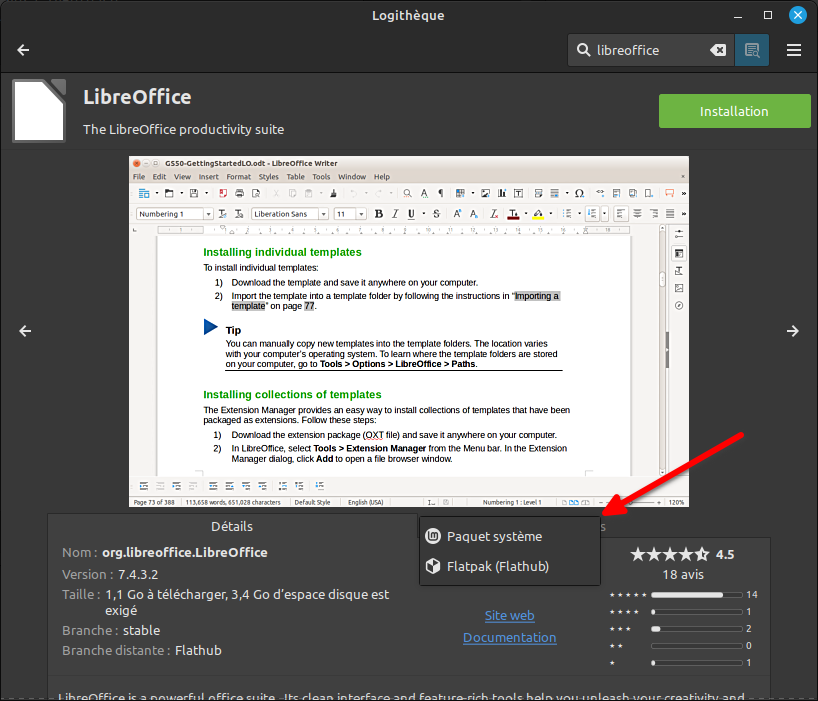The height and width of the screenshot is (701, 818).
Task: Click the Logithèque window title
Action: 408,16
